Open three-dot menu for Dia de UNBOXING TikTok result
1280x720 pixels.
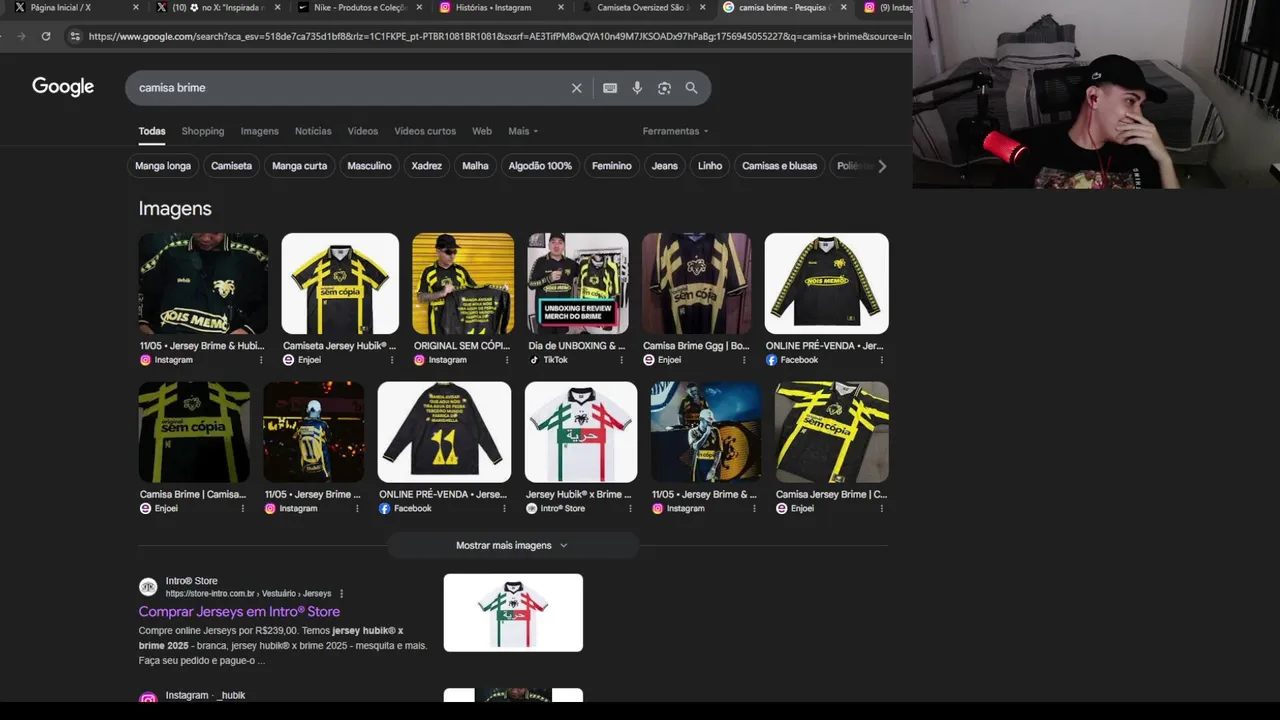pyautogui.click(x=621, y=360)
